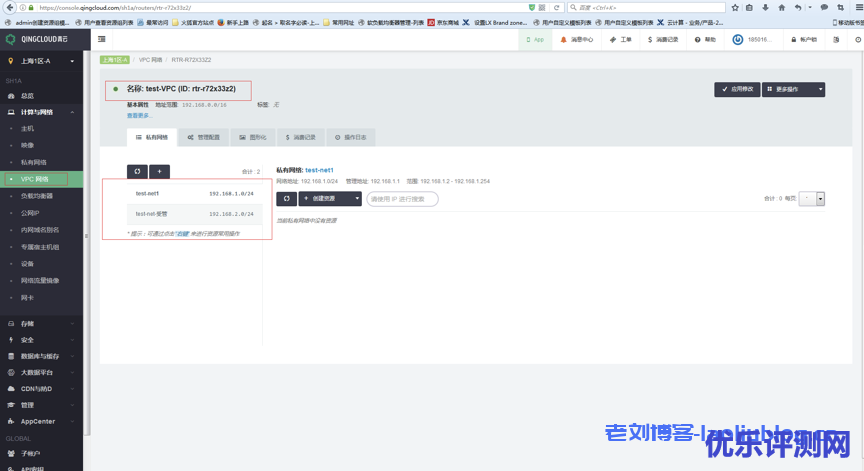Screen dimensions: 864x471
Task: Open the browser downloads arrow icon
Action: 765,8
